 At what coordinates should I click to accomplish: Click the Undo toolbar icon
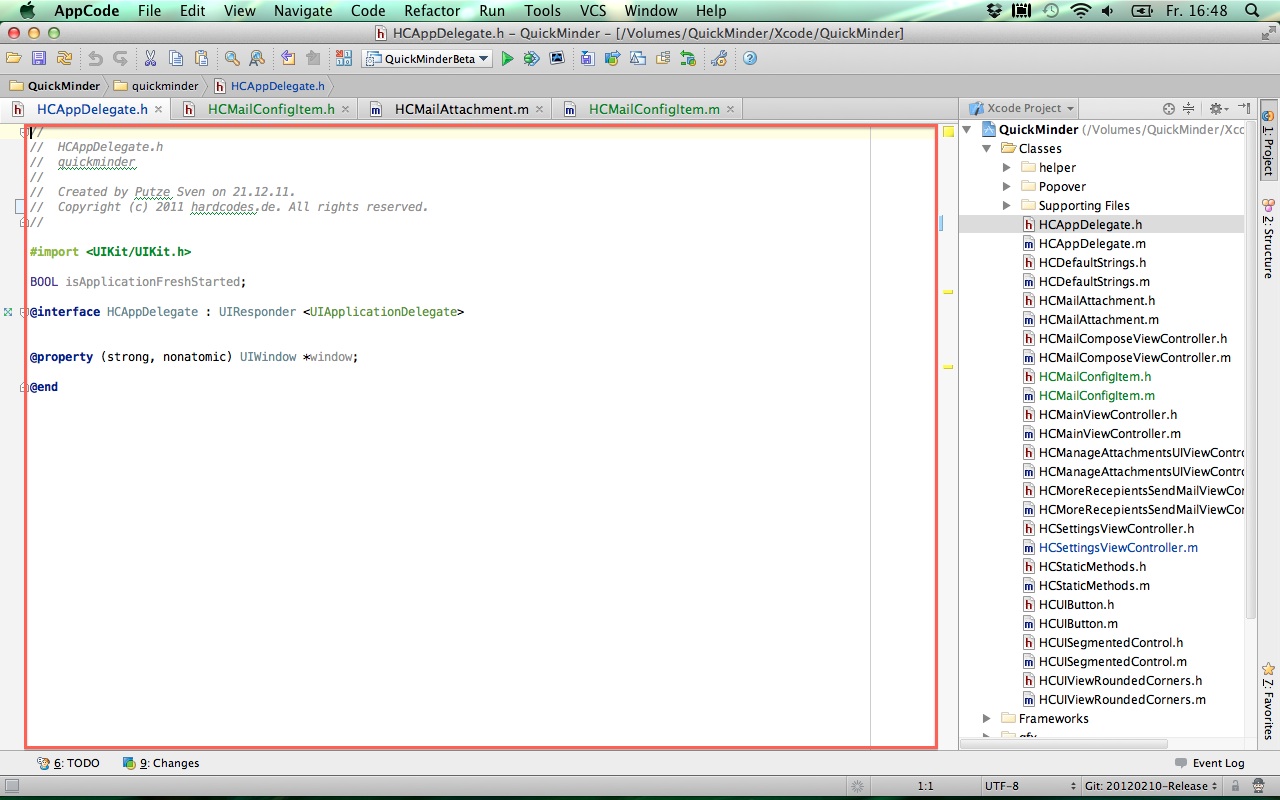(95, 59)
